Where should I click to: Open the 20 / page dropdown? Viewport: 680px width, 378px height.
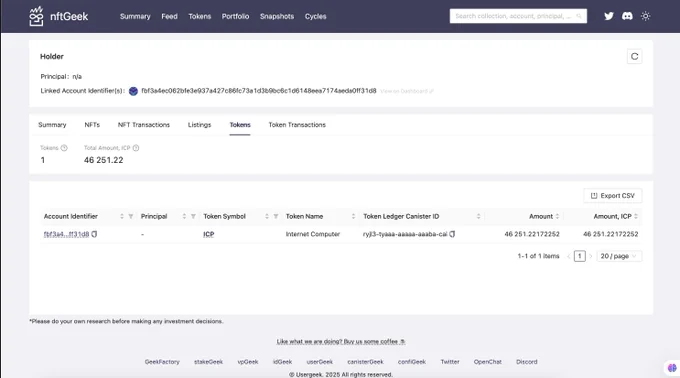[x=619, y=256]
